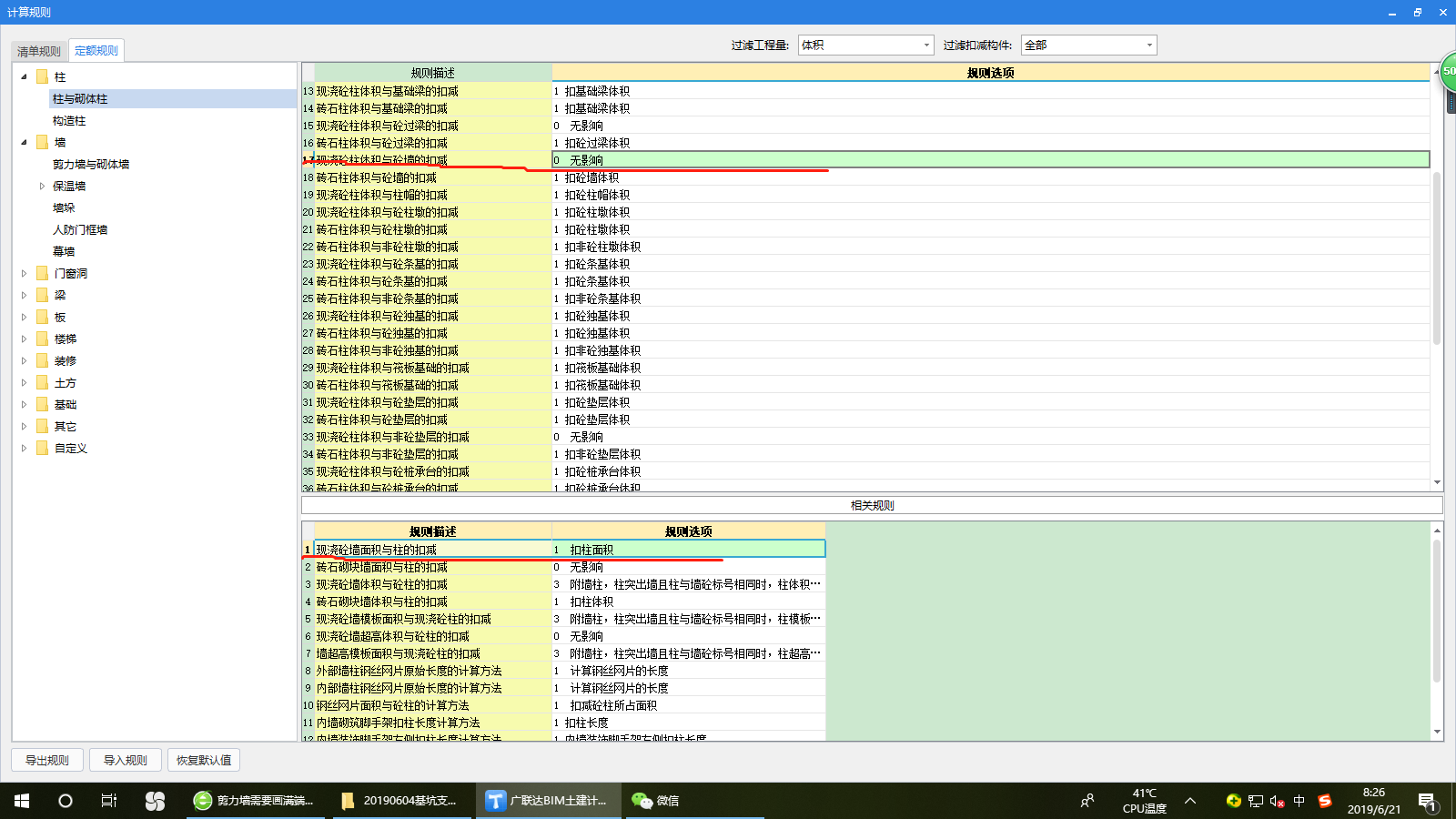Select 人防门框墙 in the tree

point(80,229)
